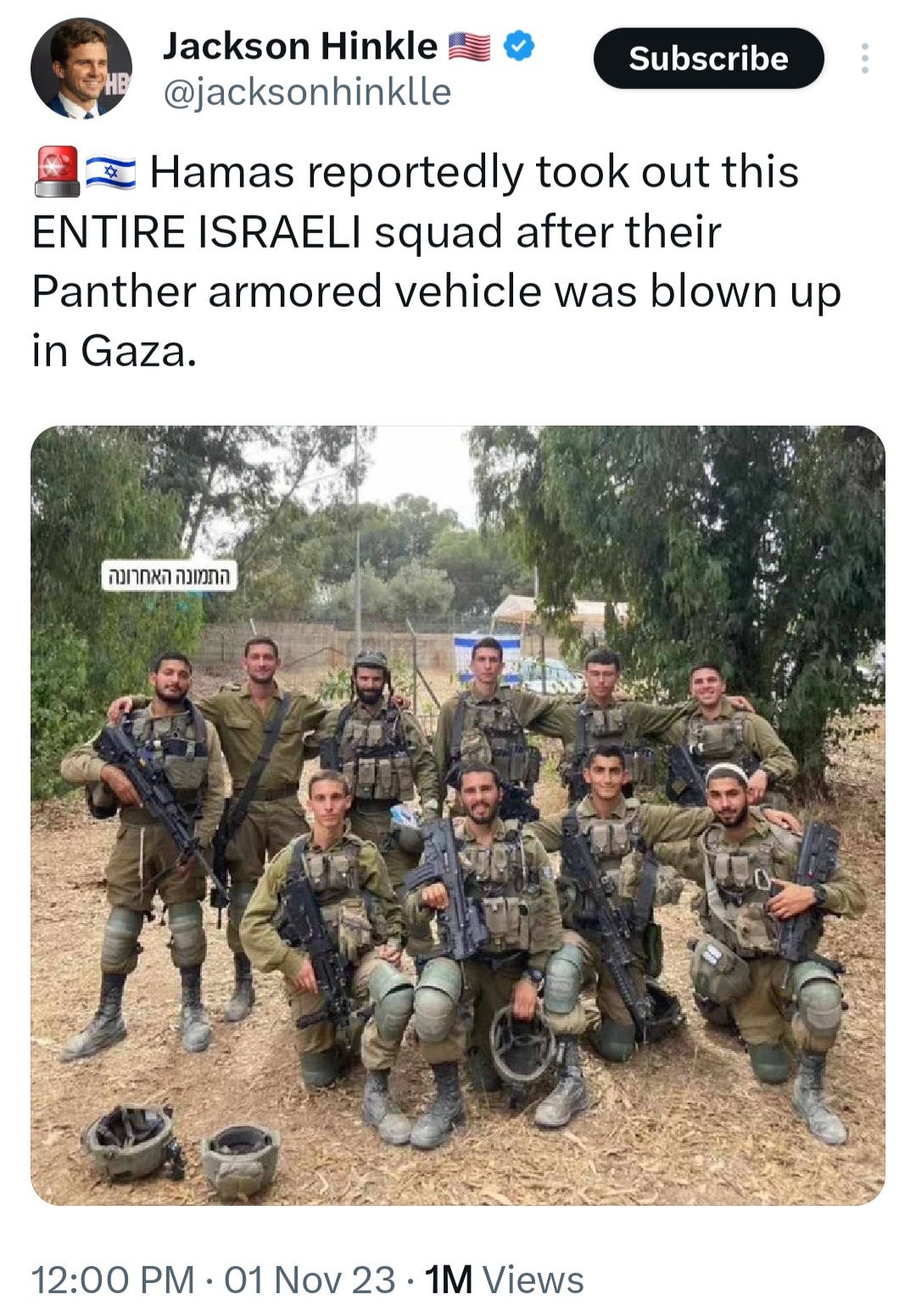Open the three-dot more options menu
The width and height of the screenshot is (916, 1316).
[864, 58]
